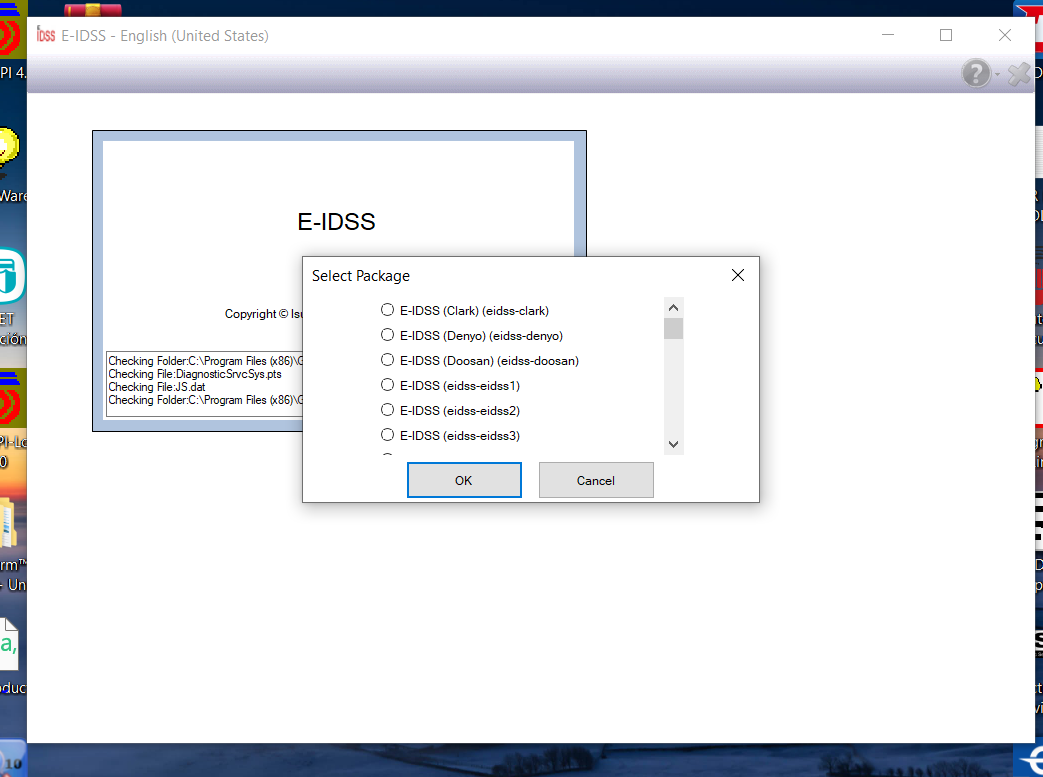This screenshot has height=777, width=1043.
Task: Expand the dropdown arrow beside Help
Action: 997,74
